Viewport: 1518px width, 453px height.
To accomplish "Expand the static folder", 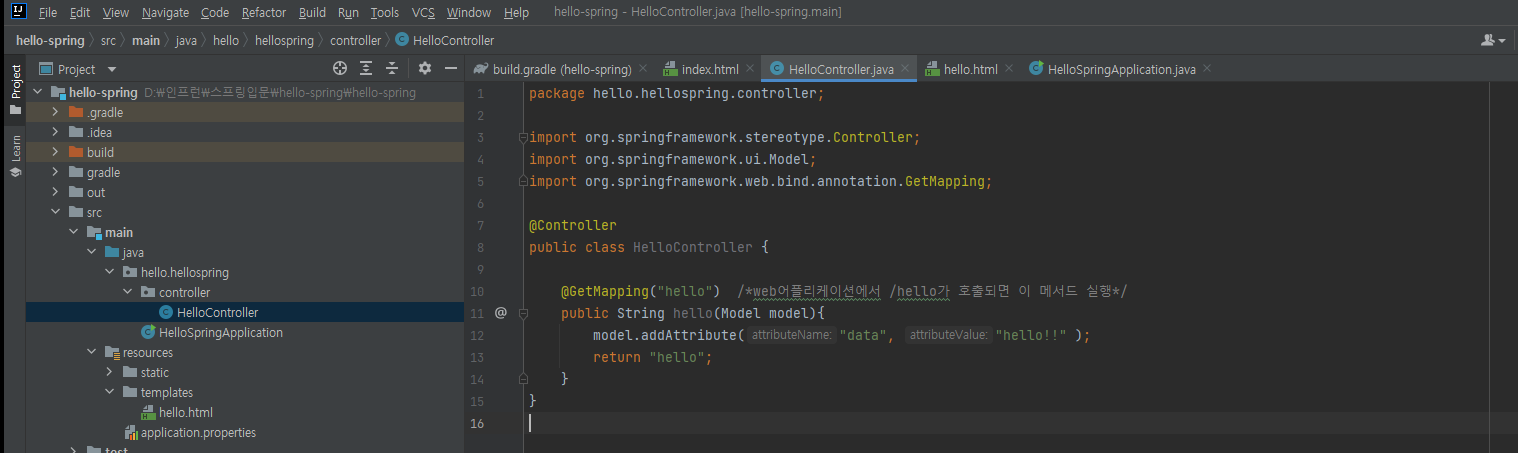I will (110, 372).
